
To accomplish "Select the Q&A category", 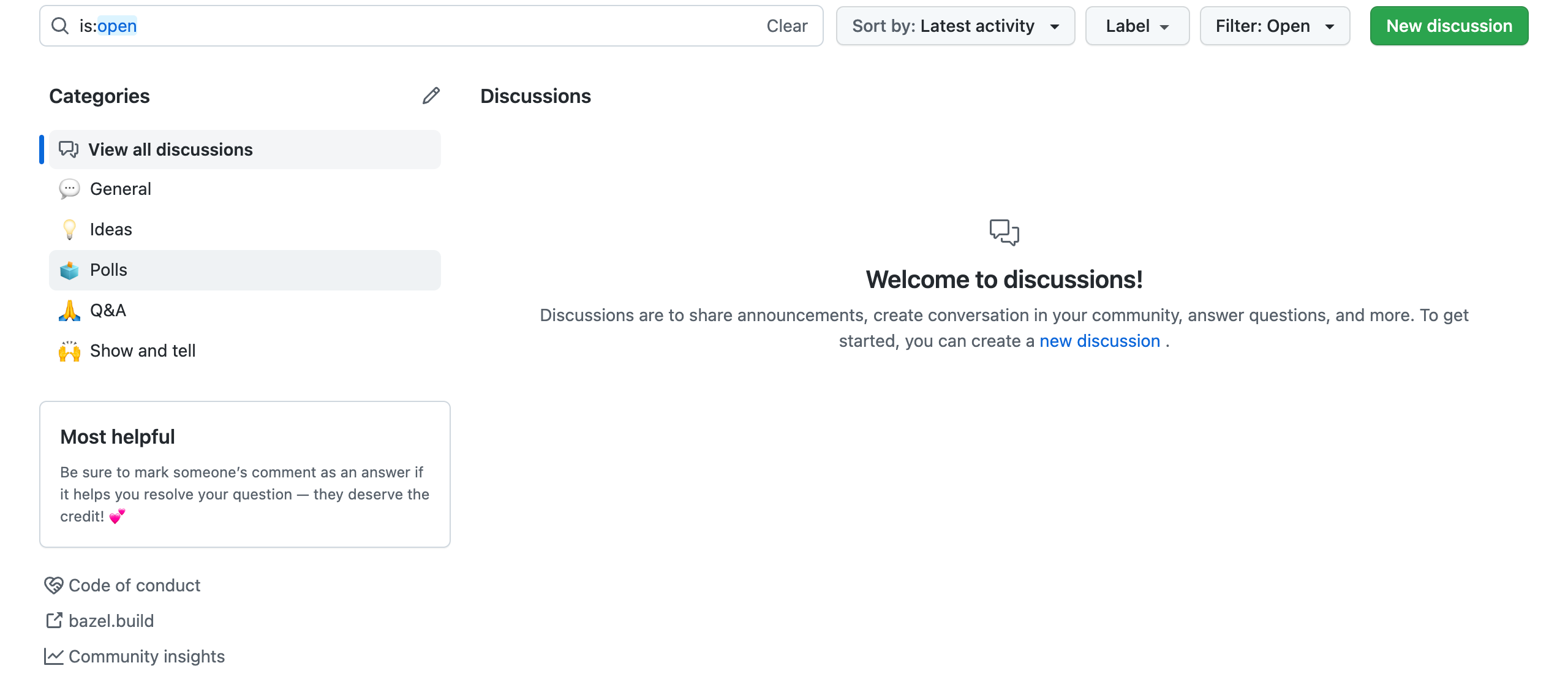I will point(245,310).
